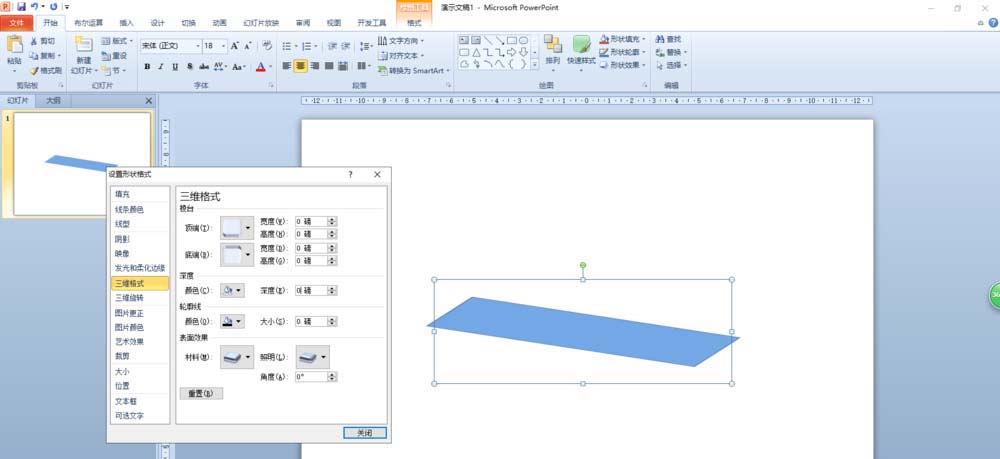Open the contour color picker under 轮廓线
1000x459 pixels.
(x=232, y=321)
